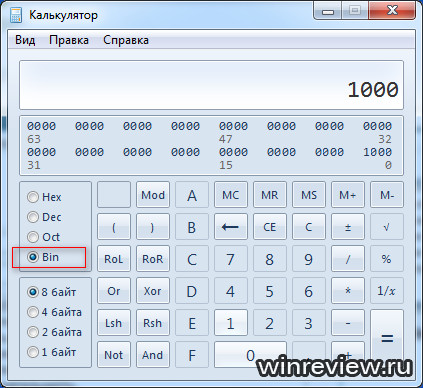Click the digit 6 button
This screenshot has width=423, height=388.
309,291
